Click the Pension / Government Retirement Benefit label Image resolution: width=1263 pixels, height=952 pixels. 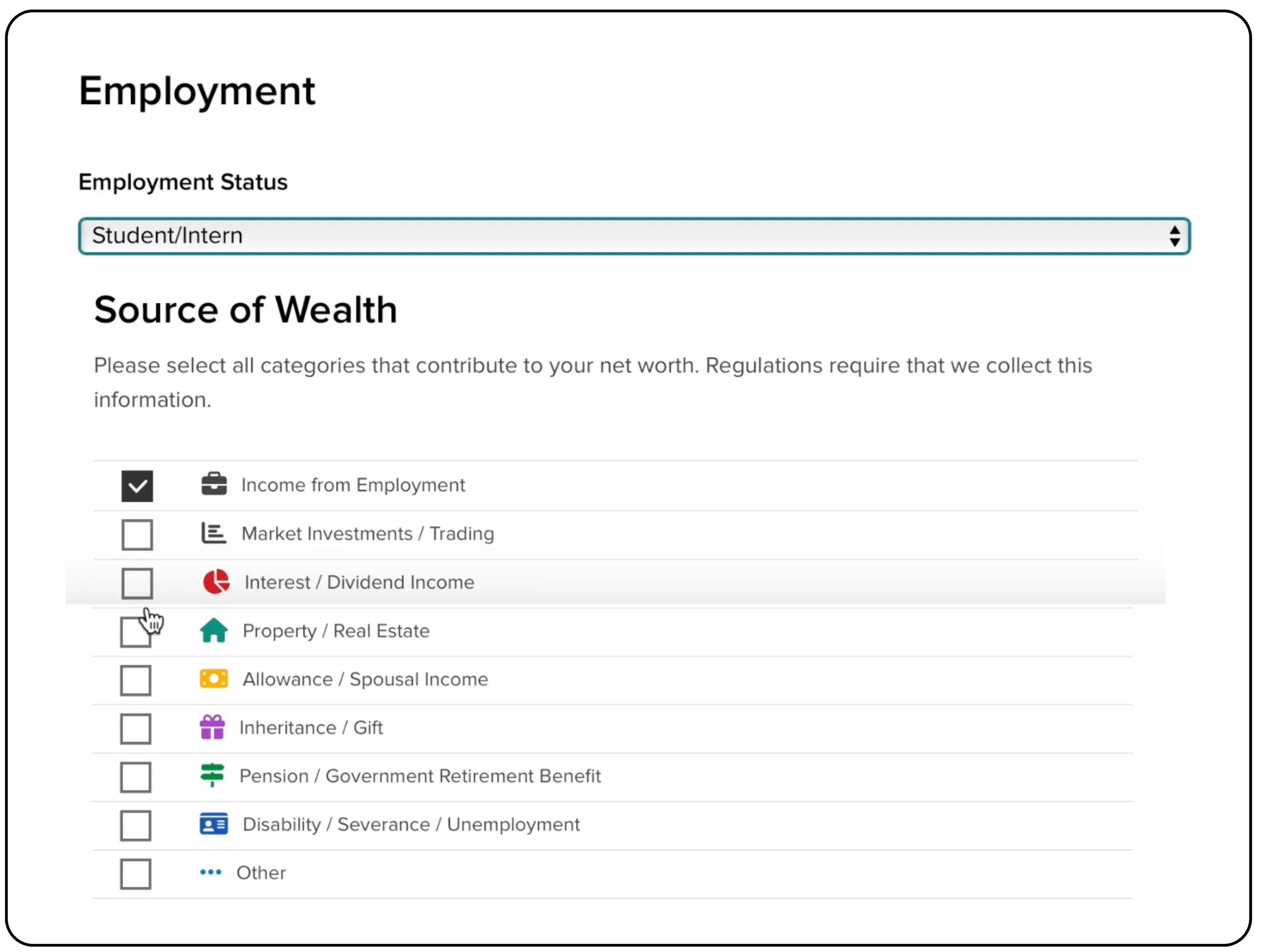pos(419,776)
